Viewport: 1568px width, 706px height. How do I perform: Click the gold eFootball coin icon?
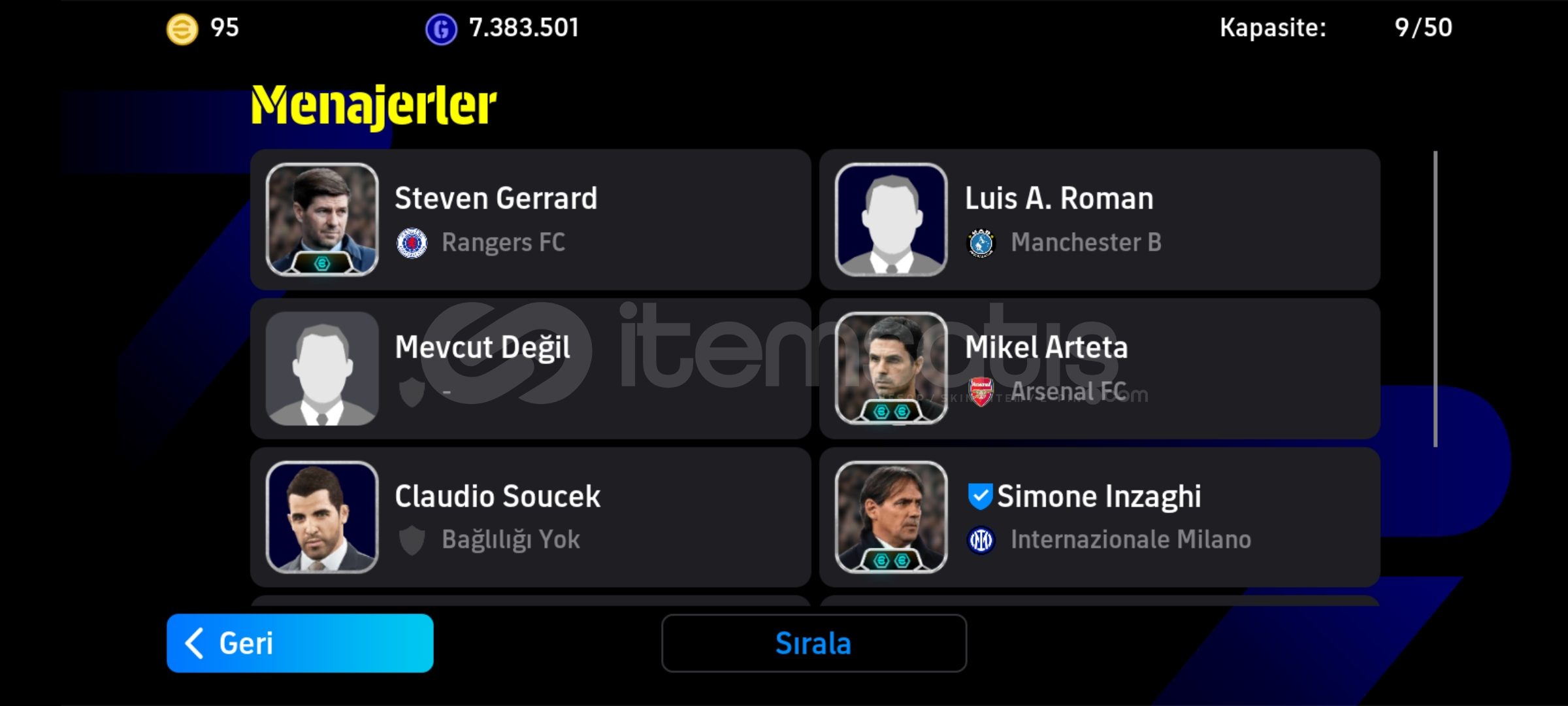coord(182,29)
